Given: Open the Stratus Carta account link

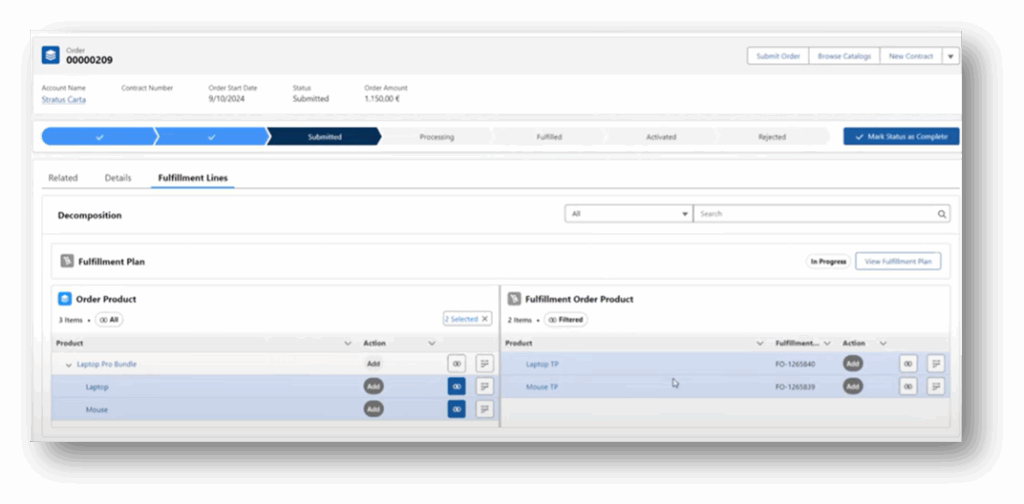Looking at the screenshot, I should pyautogui.click(x=63, y=99).
